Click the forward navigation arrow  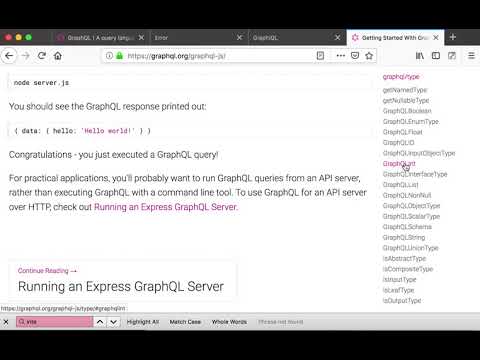(x=25, y=56)
